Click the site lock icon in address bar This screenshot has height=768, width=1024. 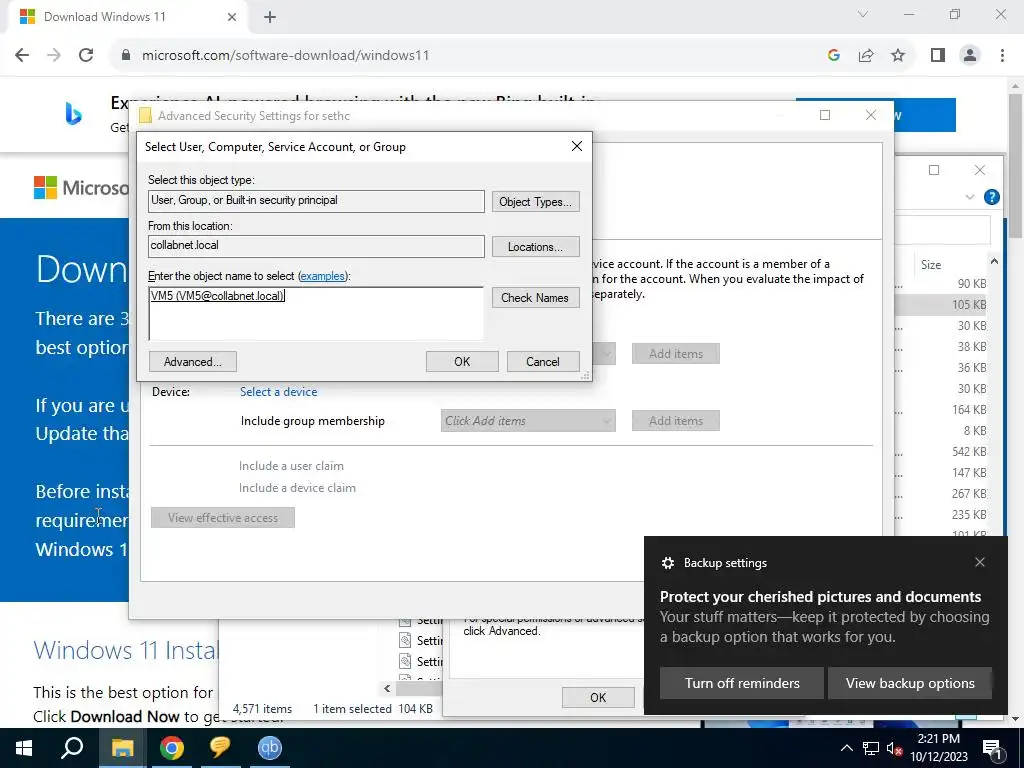tap(126, 56)
